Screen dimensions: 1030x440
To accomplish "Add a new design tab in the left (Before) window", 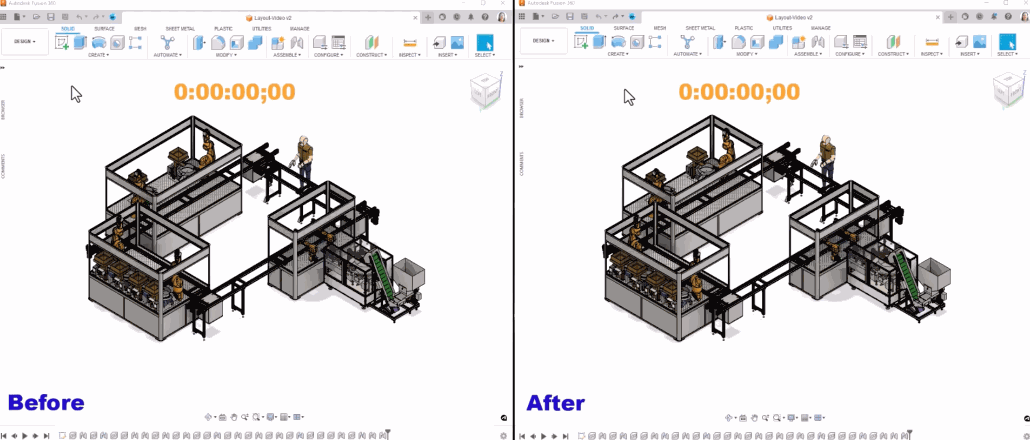I will click(x=428, y=17).
